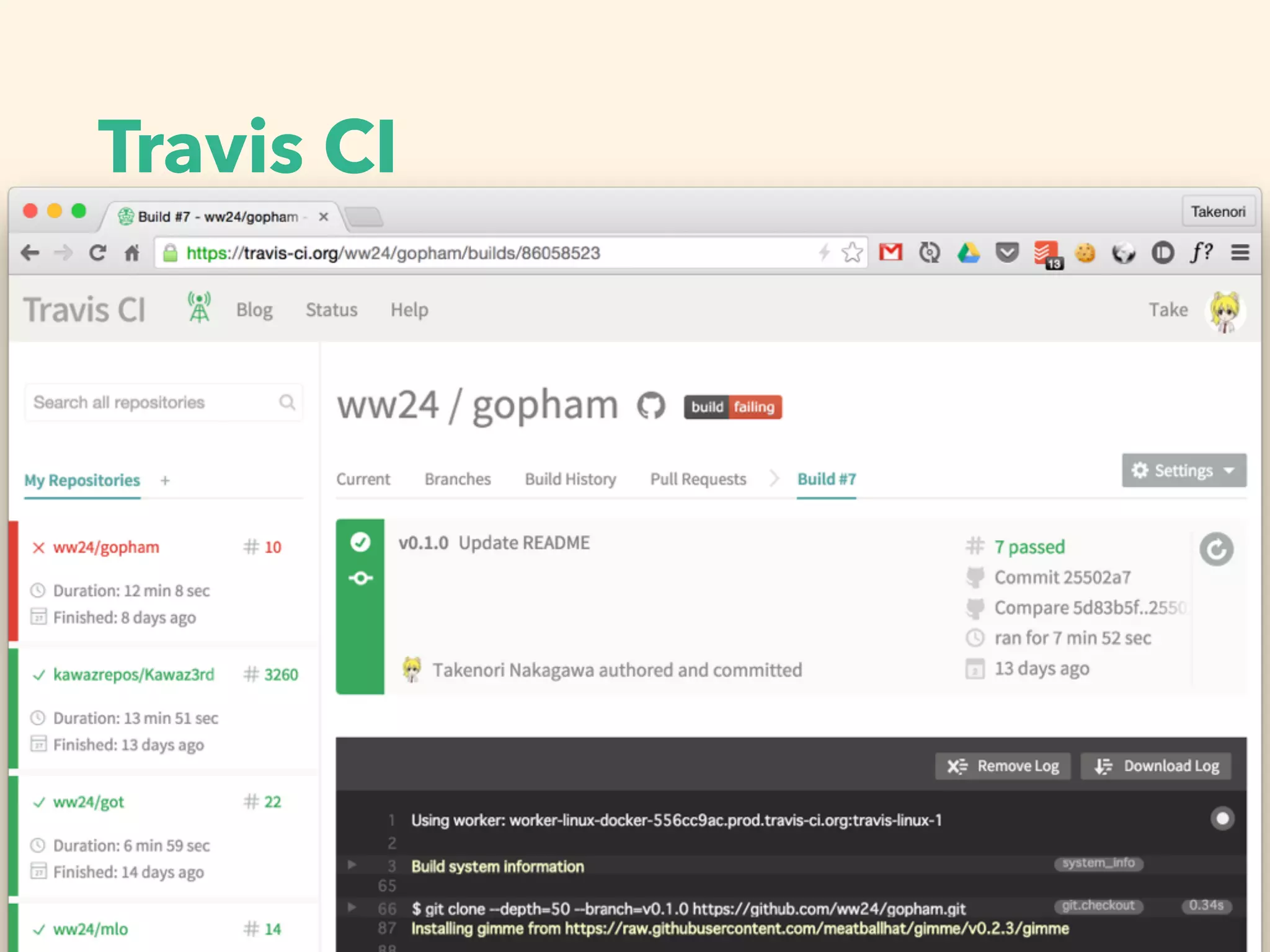Open the Pull Requests tab
The image size is (1270, 952).
(698, 479)
